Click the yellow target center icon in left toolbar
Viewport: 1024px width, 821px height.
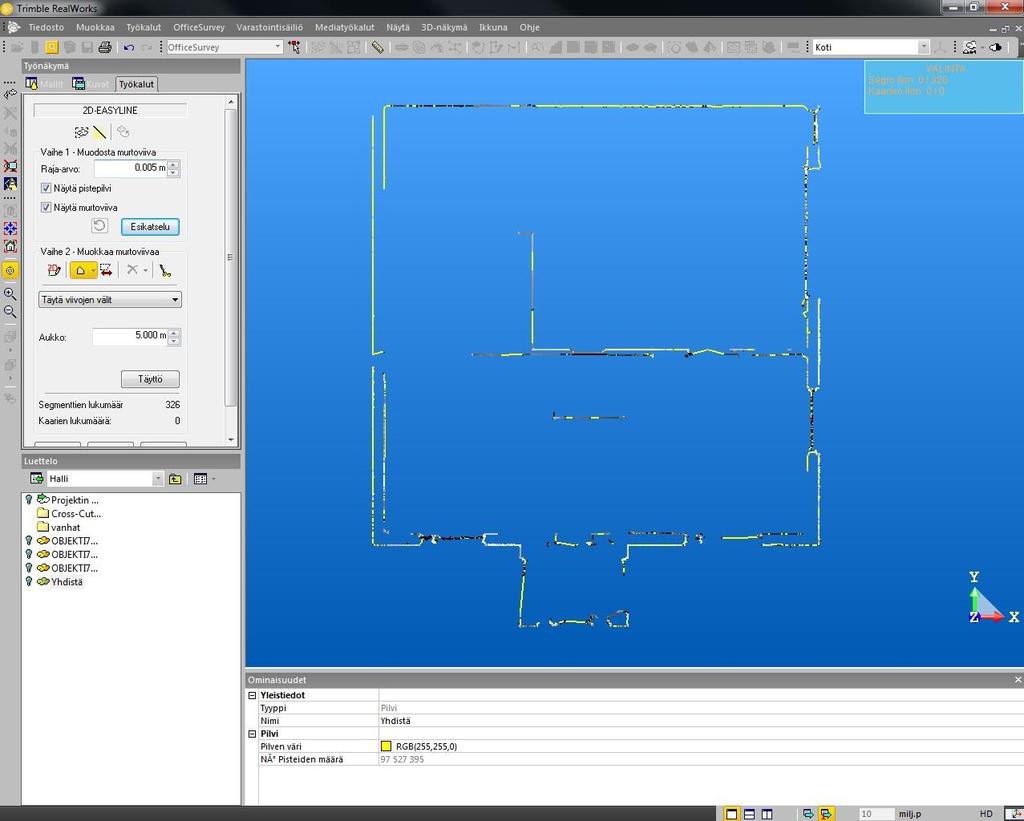pos(10,270)
